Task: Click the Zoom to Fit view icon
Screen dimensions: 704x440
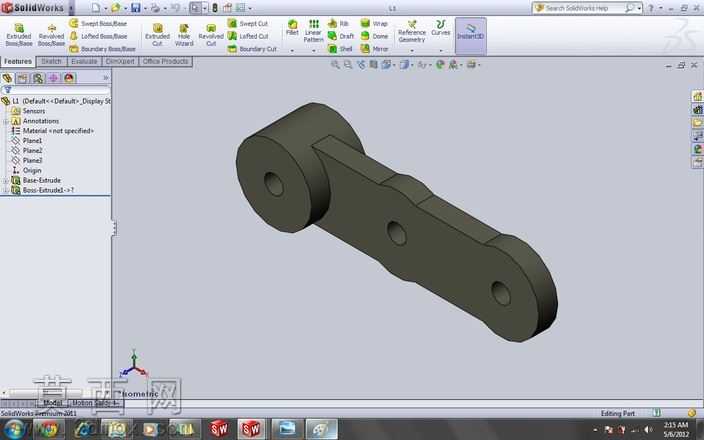Action: click(335, 65)
